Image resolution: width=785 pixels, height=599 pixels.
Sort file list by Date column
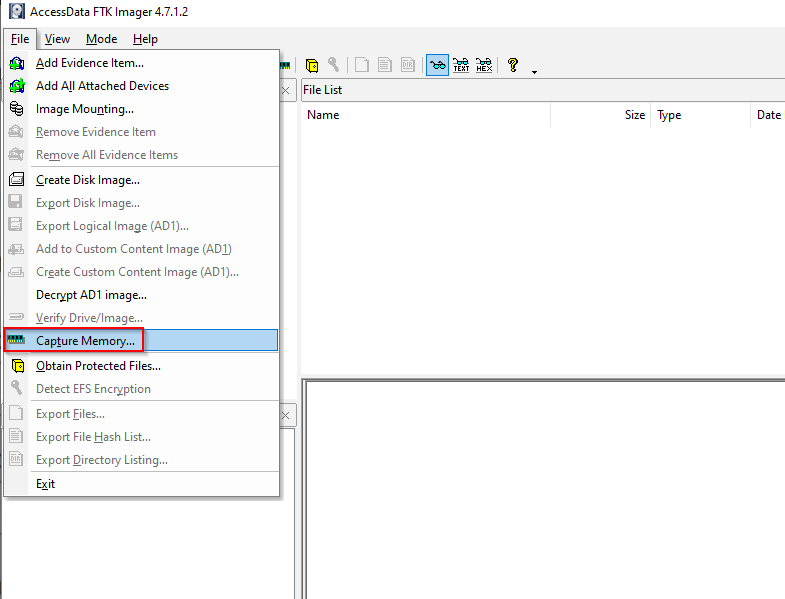click(x=768, y=115)
